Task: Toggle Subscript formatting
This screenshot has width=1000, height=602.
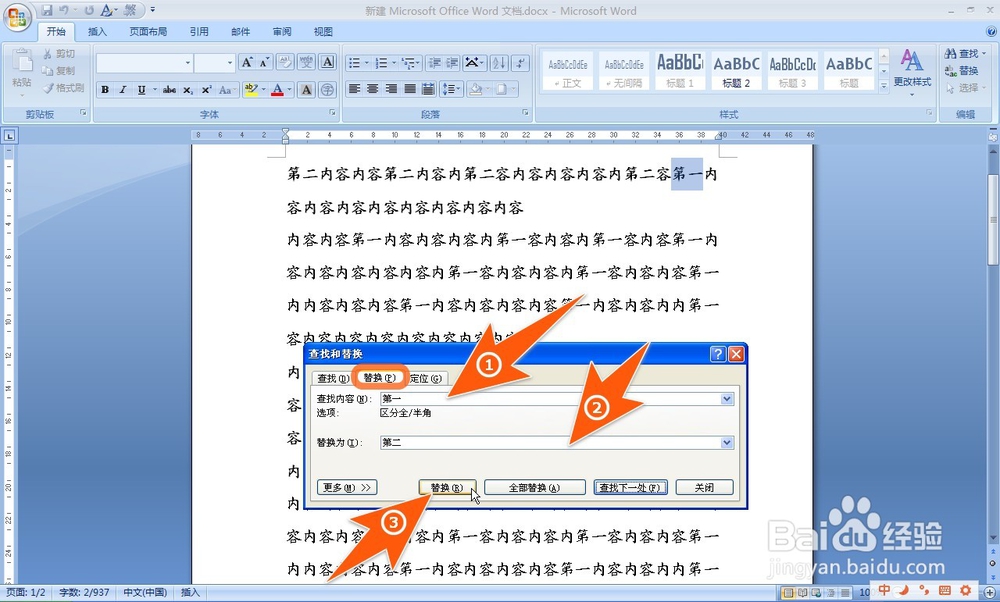Action: [188, 90]
